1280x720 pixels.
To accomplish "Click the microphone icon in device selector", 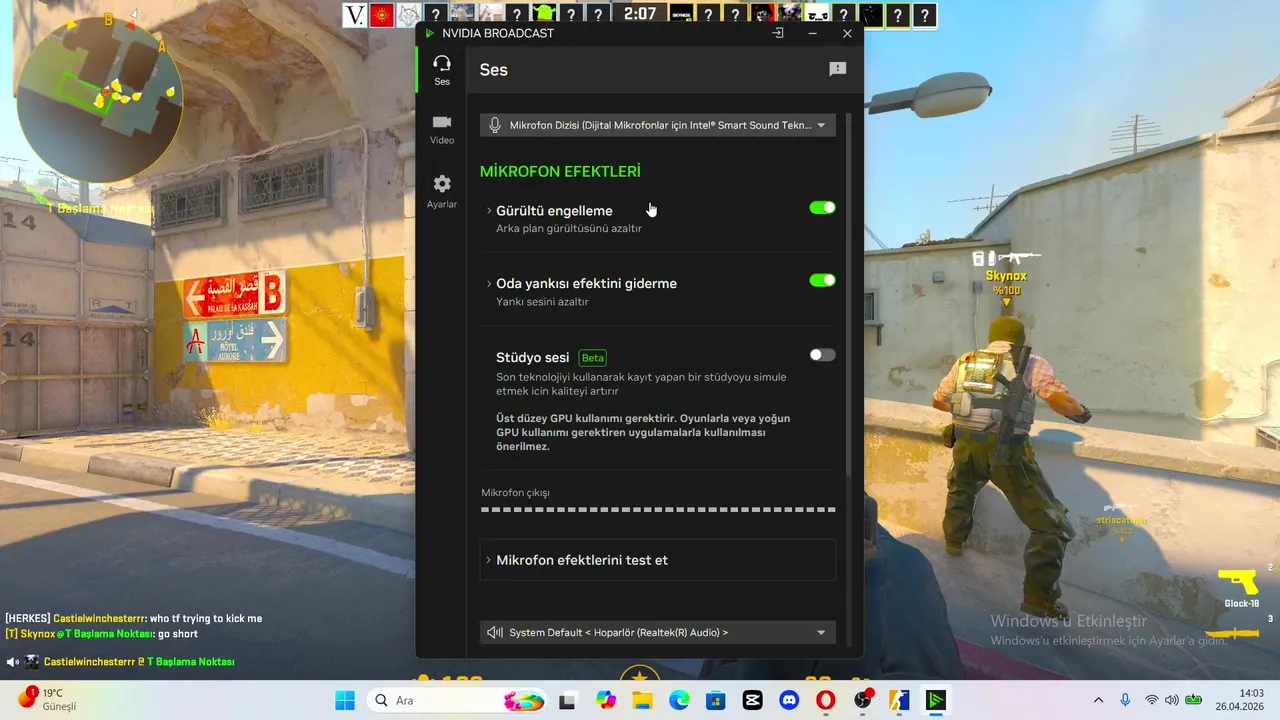I will [494, 125].
